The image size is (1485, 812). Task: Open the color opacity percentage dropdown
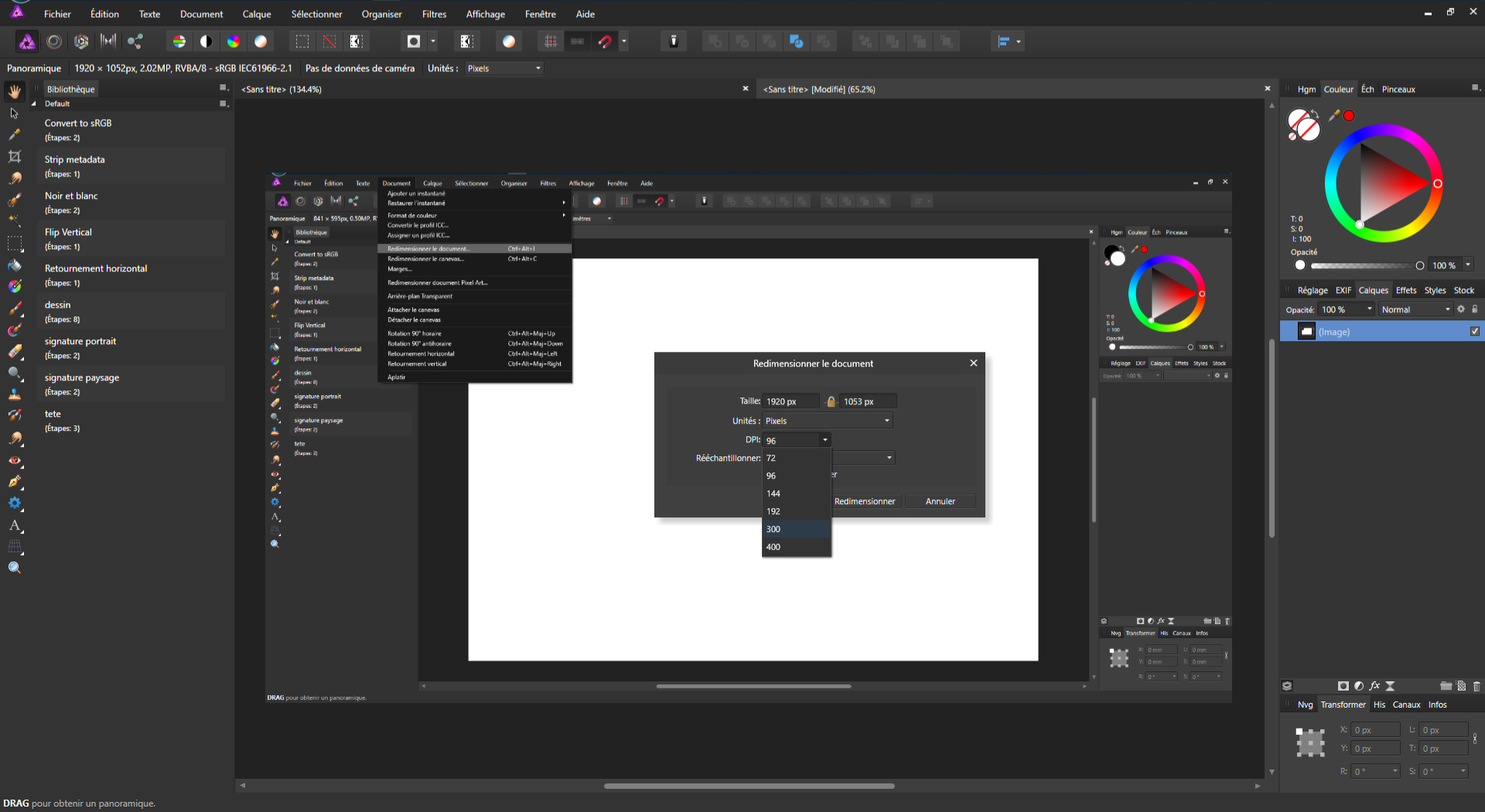point(1468,265)
